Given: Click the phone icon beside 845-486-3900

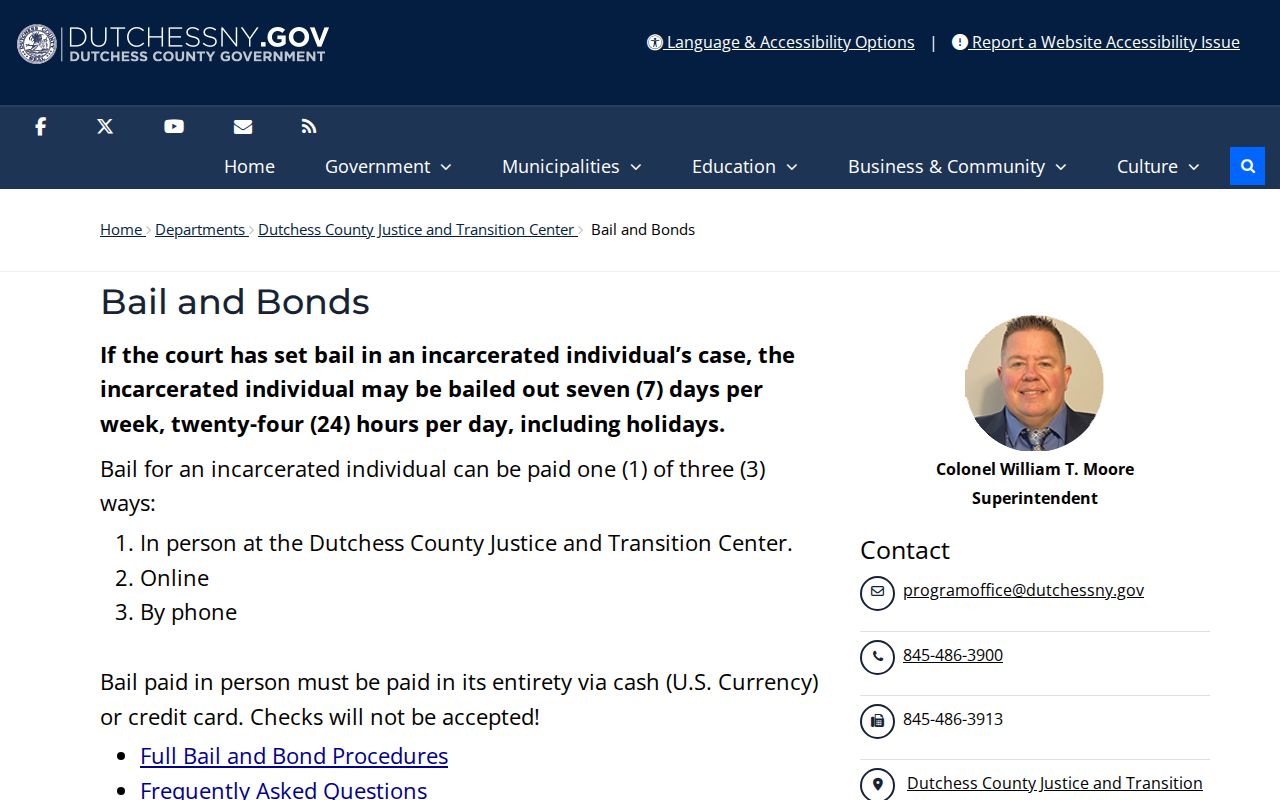Looking at the screenshot, I should coord(877,657).
